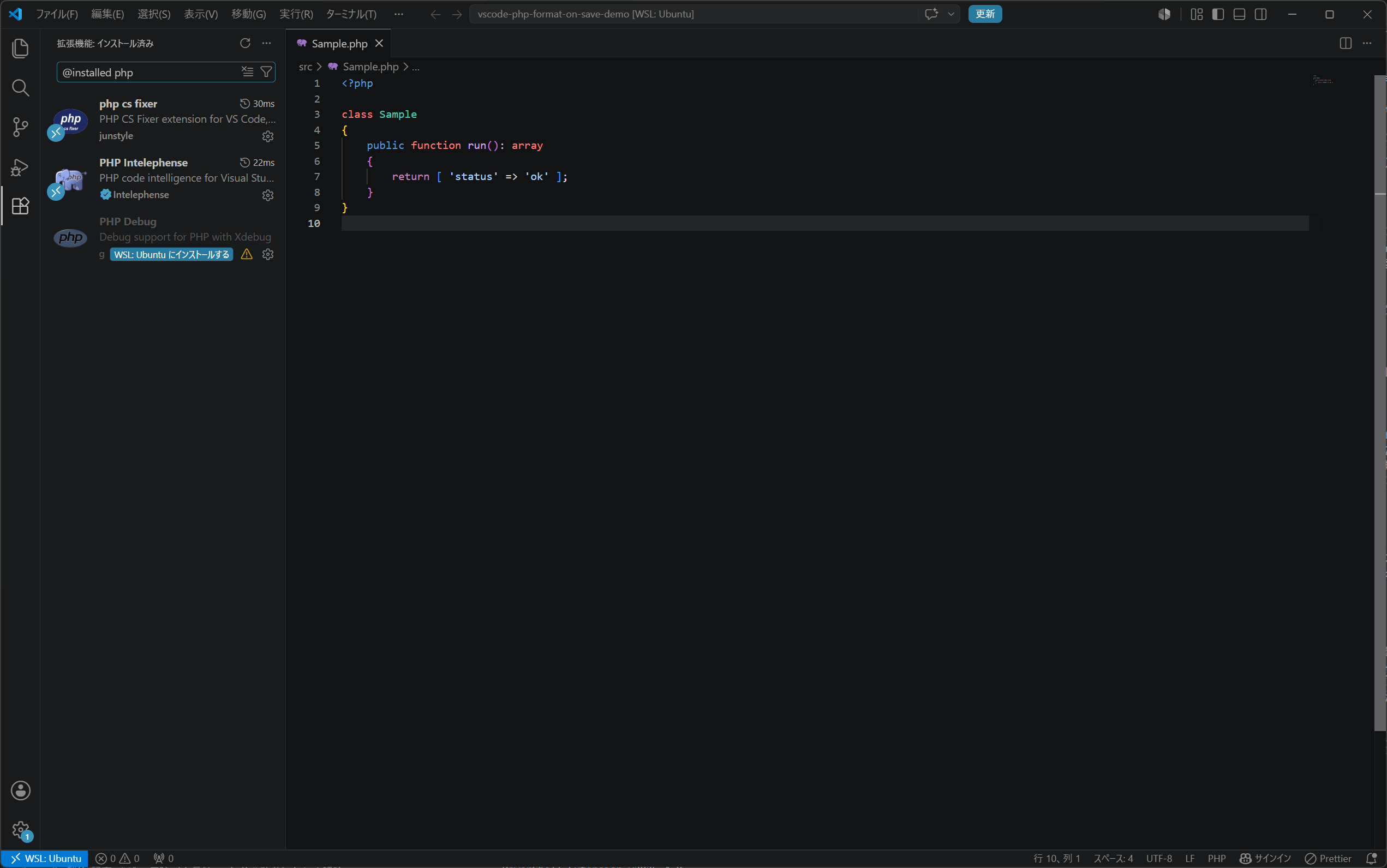
Task: Go forward with the navigation arrow
Action: (x=457, y=14)
